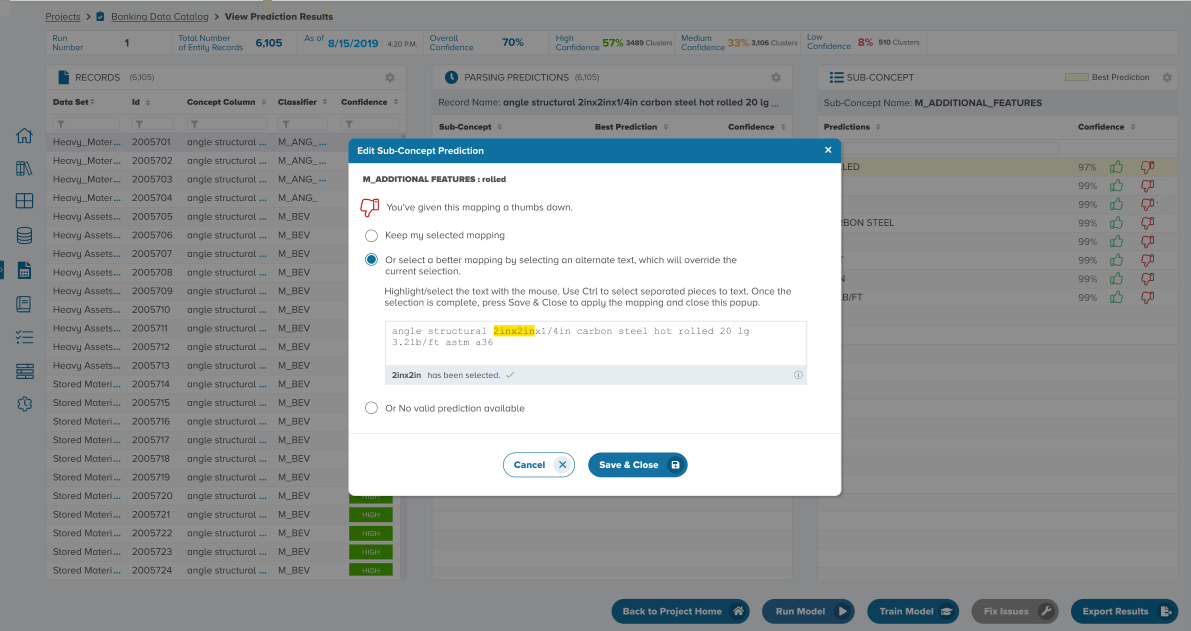Click thumbs up for ROLLED prediction

tap(1117, 167)
